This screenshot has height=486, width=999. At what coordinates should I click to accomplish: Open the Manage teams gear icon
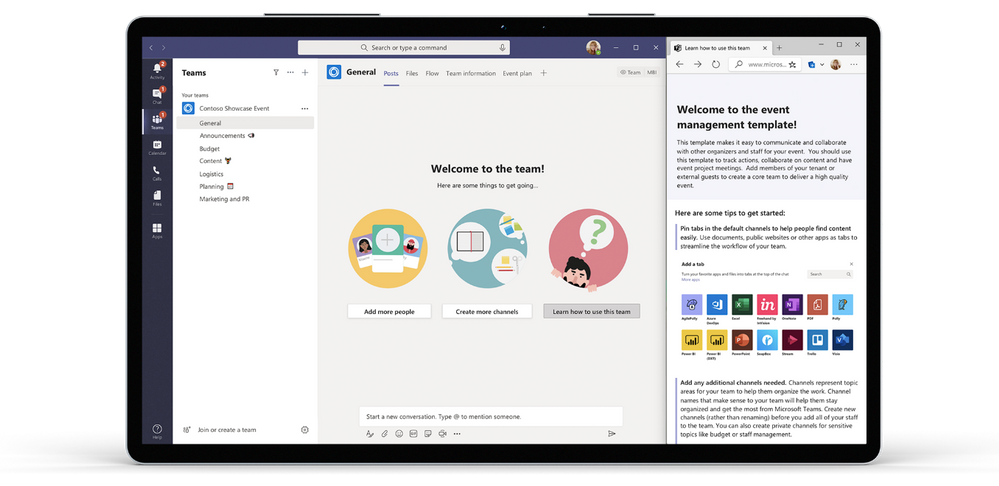point(305,430)
